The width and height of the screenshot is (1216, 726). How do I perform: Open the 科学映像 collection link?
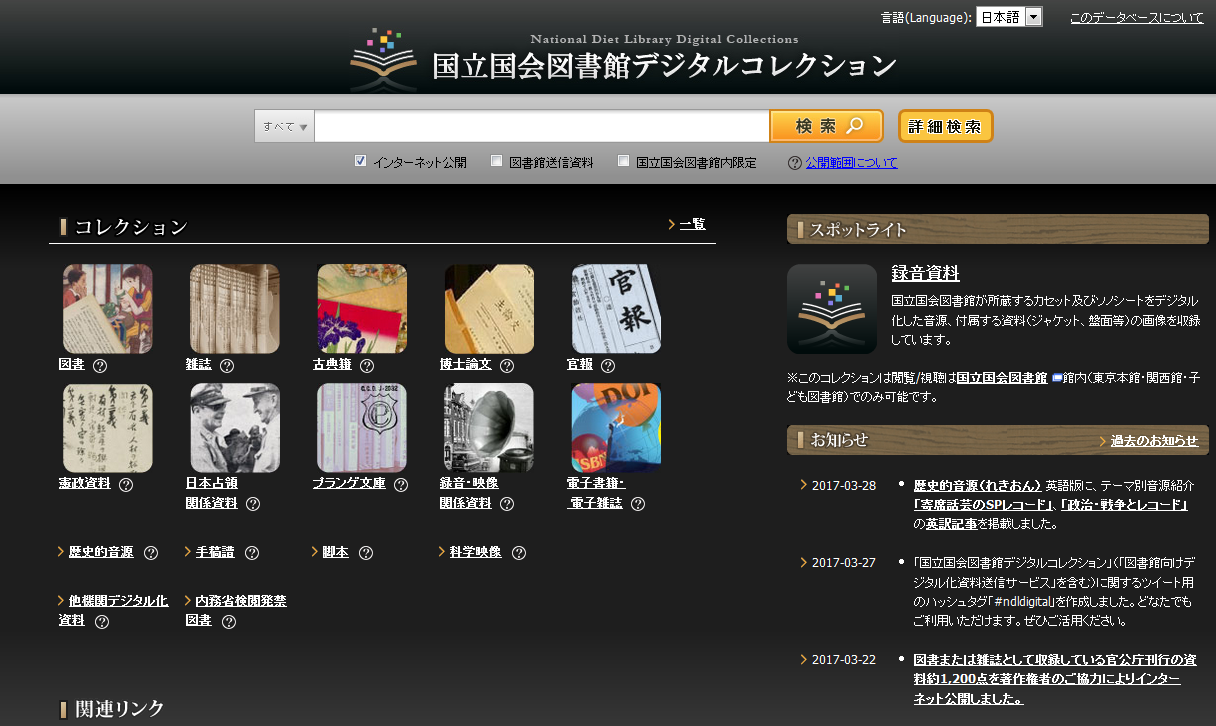click(x=475, y=552)
